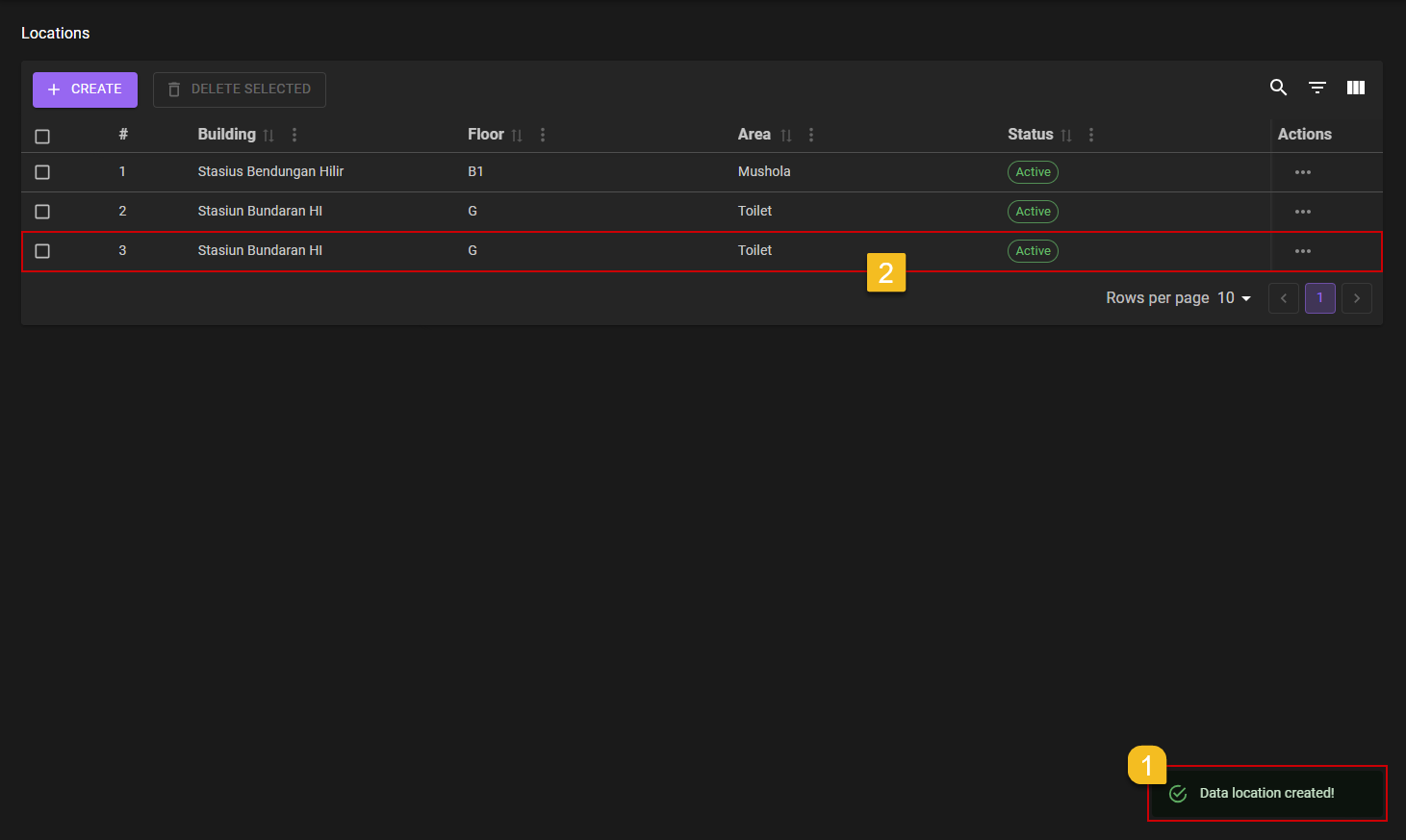Open Area column three-dot menu
Screen dimensions: 1406x840
click(811, 135)
